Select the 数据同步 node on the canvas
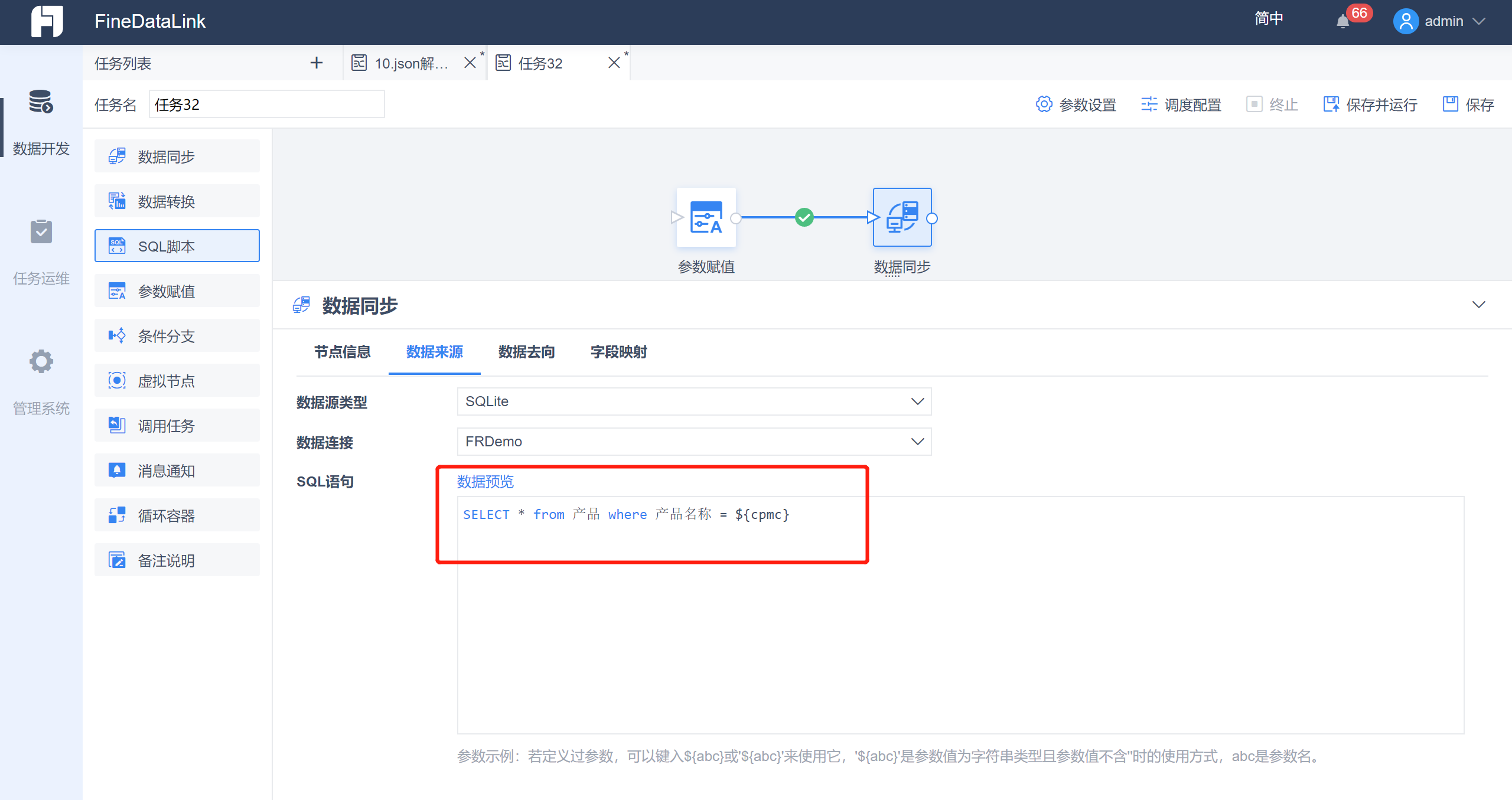Screen dimensions: 1512x800 (902, 218)
